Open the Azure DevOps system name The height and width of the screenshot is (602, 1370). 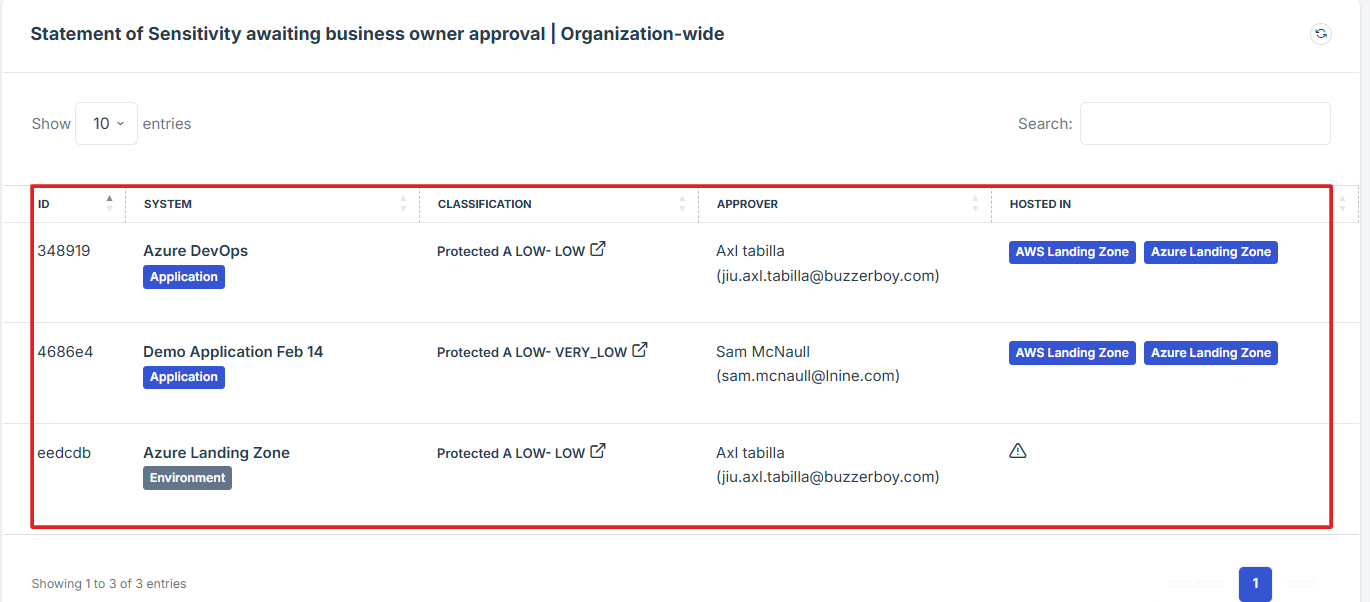195,251
